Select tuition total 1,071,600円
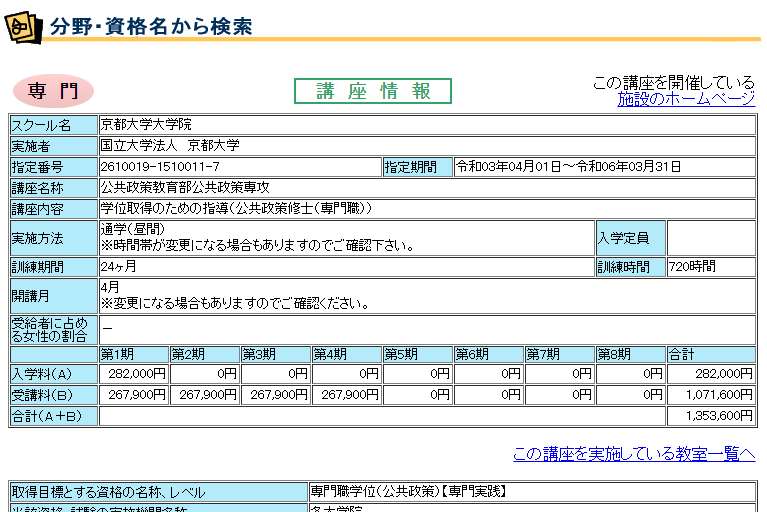Image resolution: width=767 pixels, height=512 pixels. [x=719, y=395]
